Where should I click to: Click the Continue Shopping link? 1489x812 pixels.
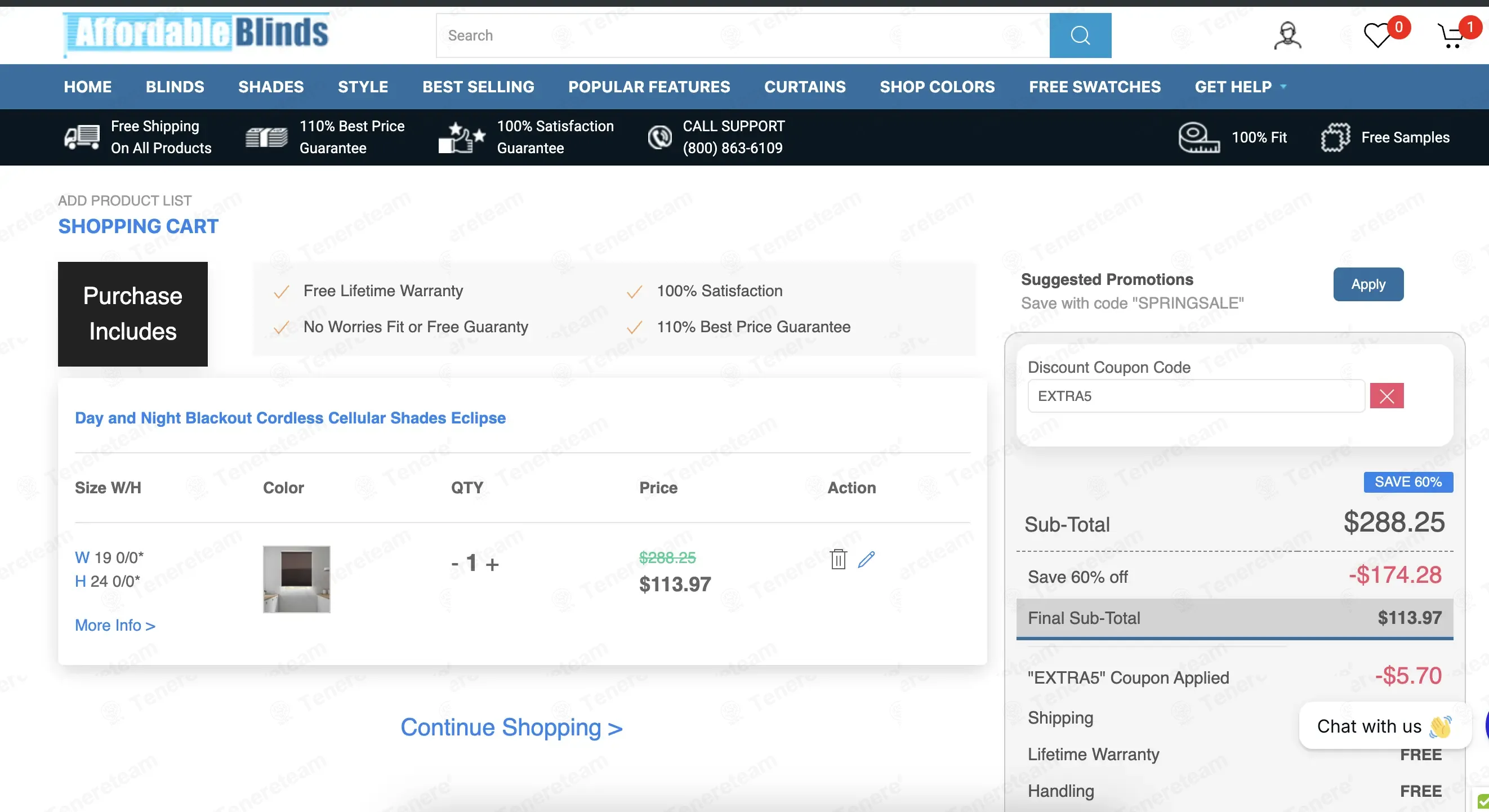tap(511, 727)
